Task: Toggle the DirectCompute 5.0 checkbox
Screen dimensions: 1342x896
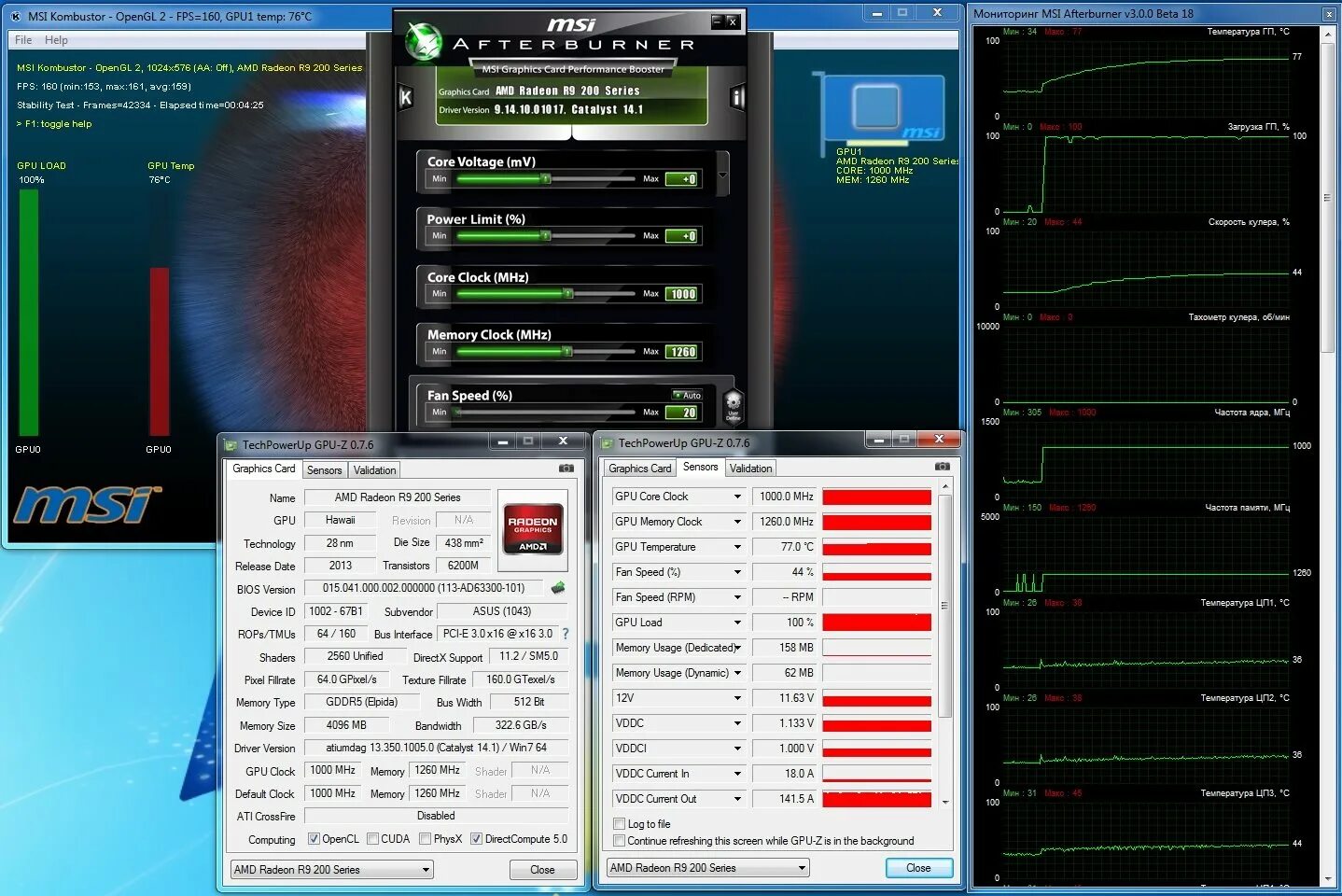Action: [x=477, y=839]
